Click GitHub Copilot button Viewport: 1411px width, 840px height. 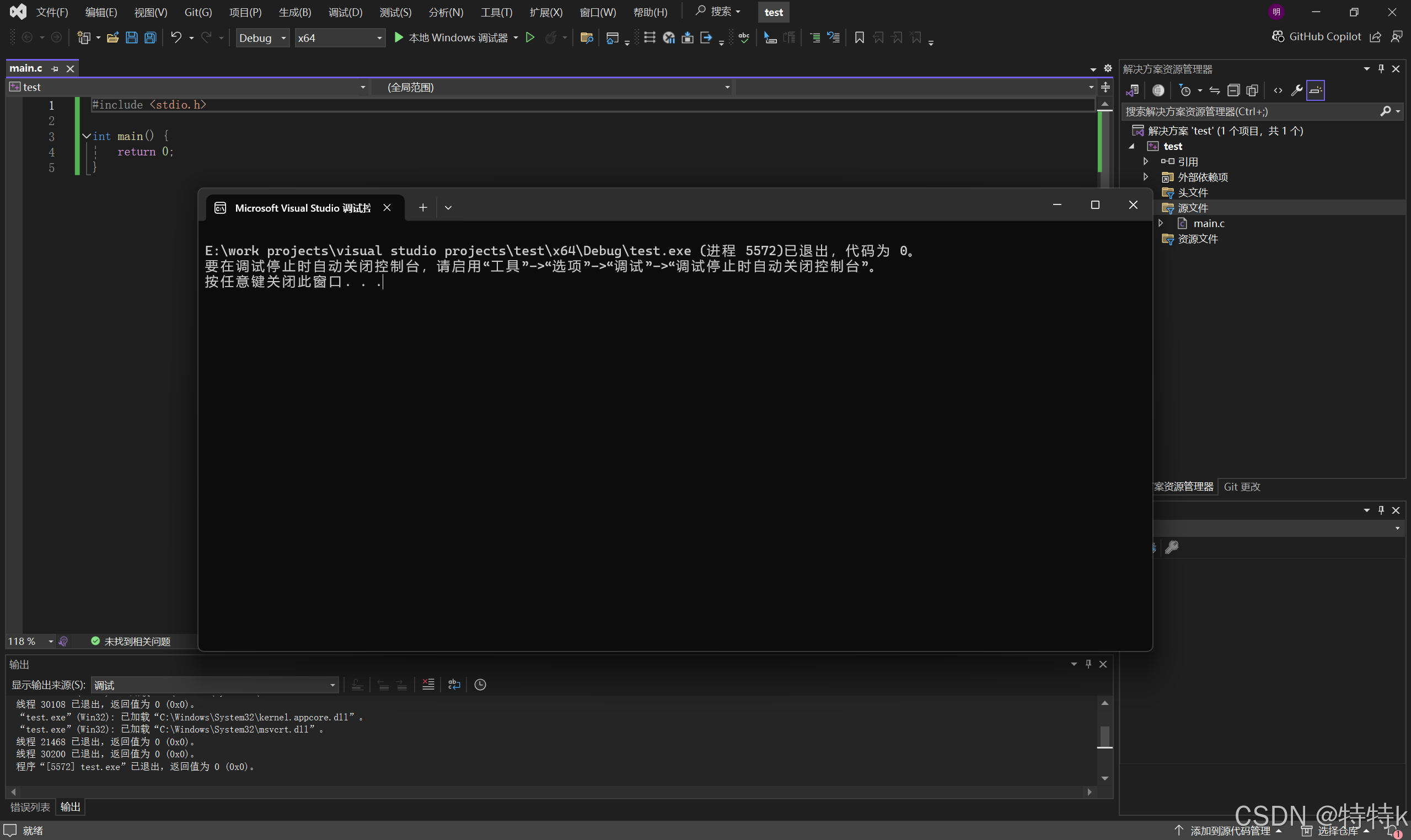coord(1317,37)
